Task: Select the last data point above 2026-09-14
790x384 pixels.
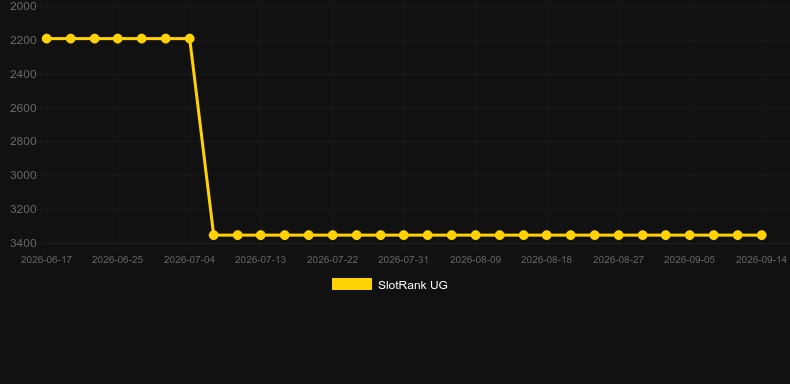Action: [x=761, y=235]
